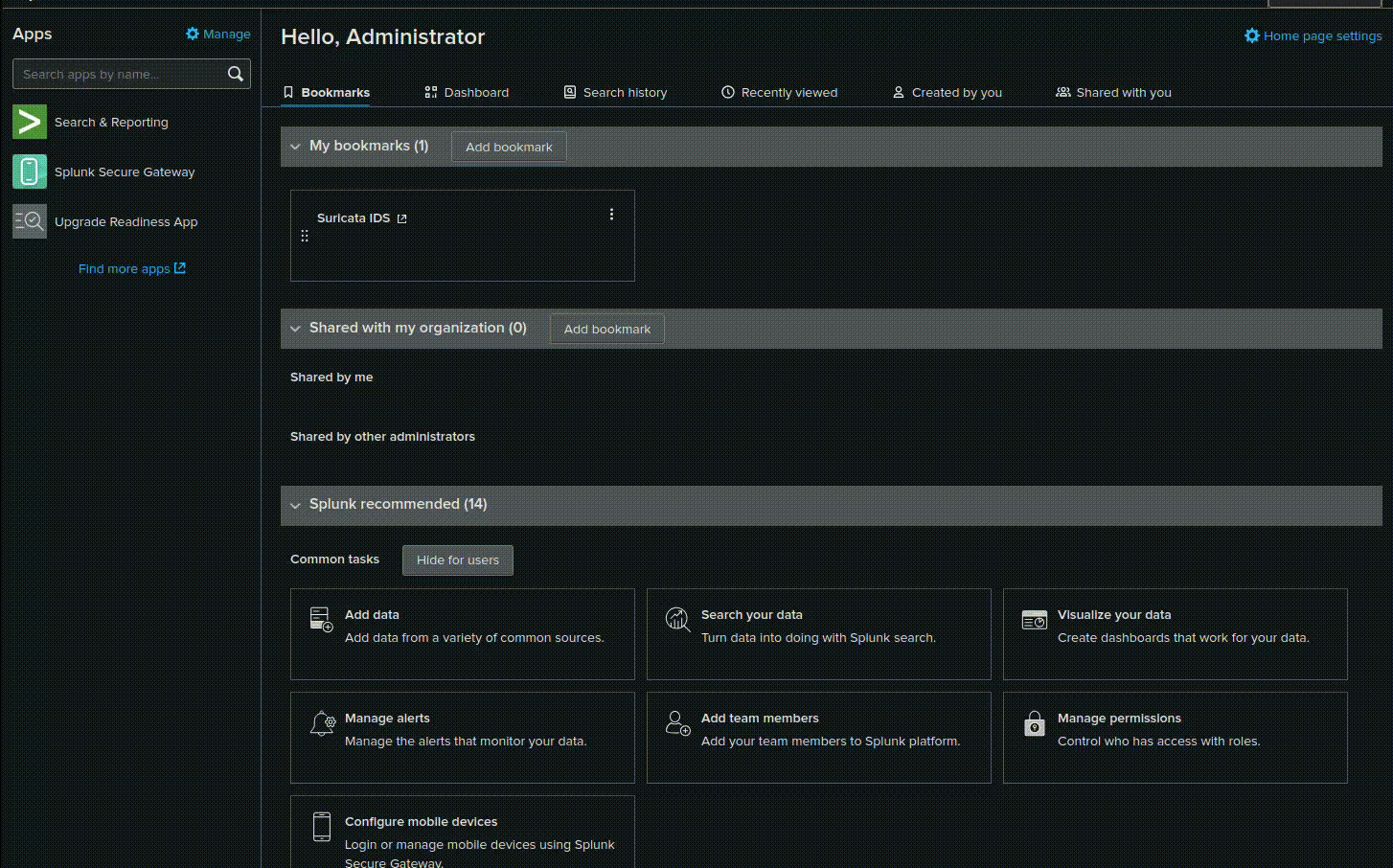Click the magnifier icon in app search
Screen dimensions: 1393x868
[x=235, y=74]
